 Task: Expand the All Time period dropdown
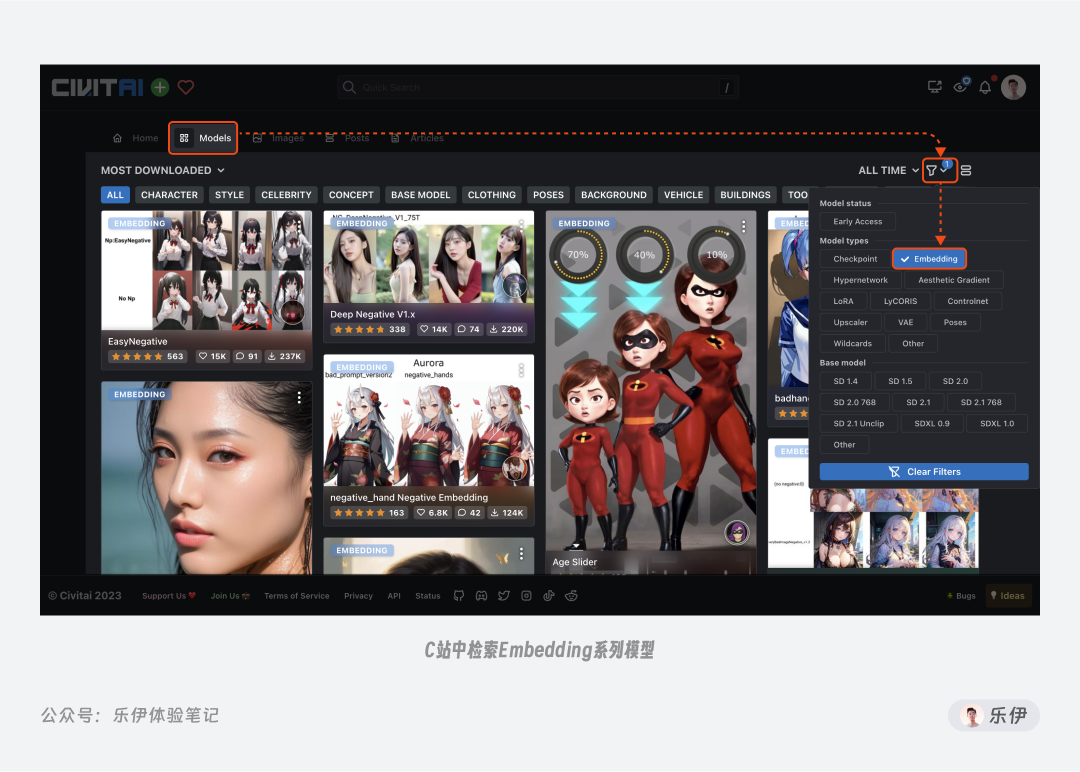tap(888, 170)
